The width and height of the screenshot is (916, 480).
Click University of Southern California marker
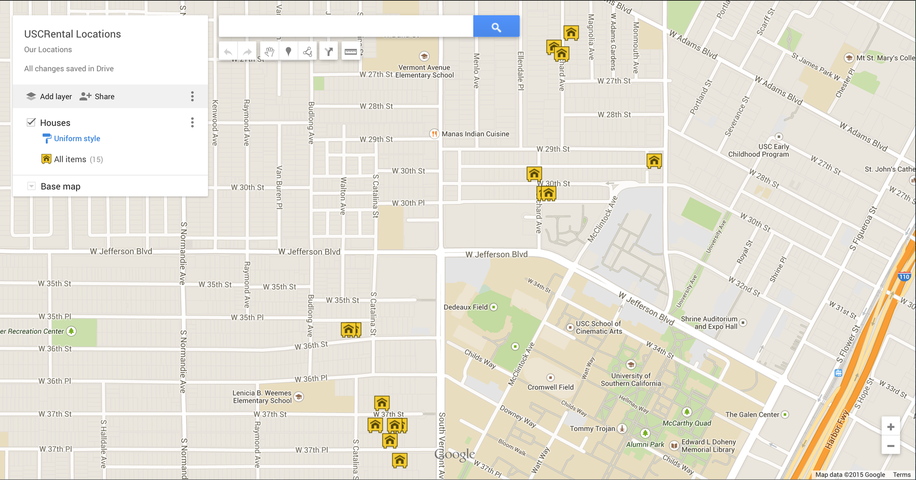[630, 365]
